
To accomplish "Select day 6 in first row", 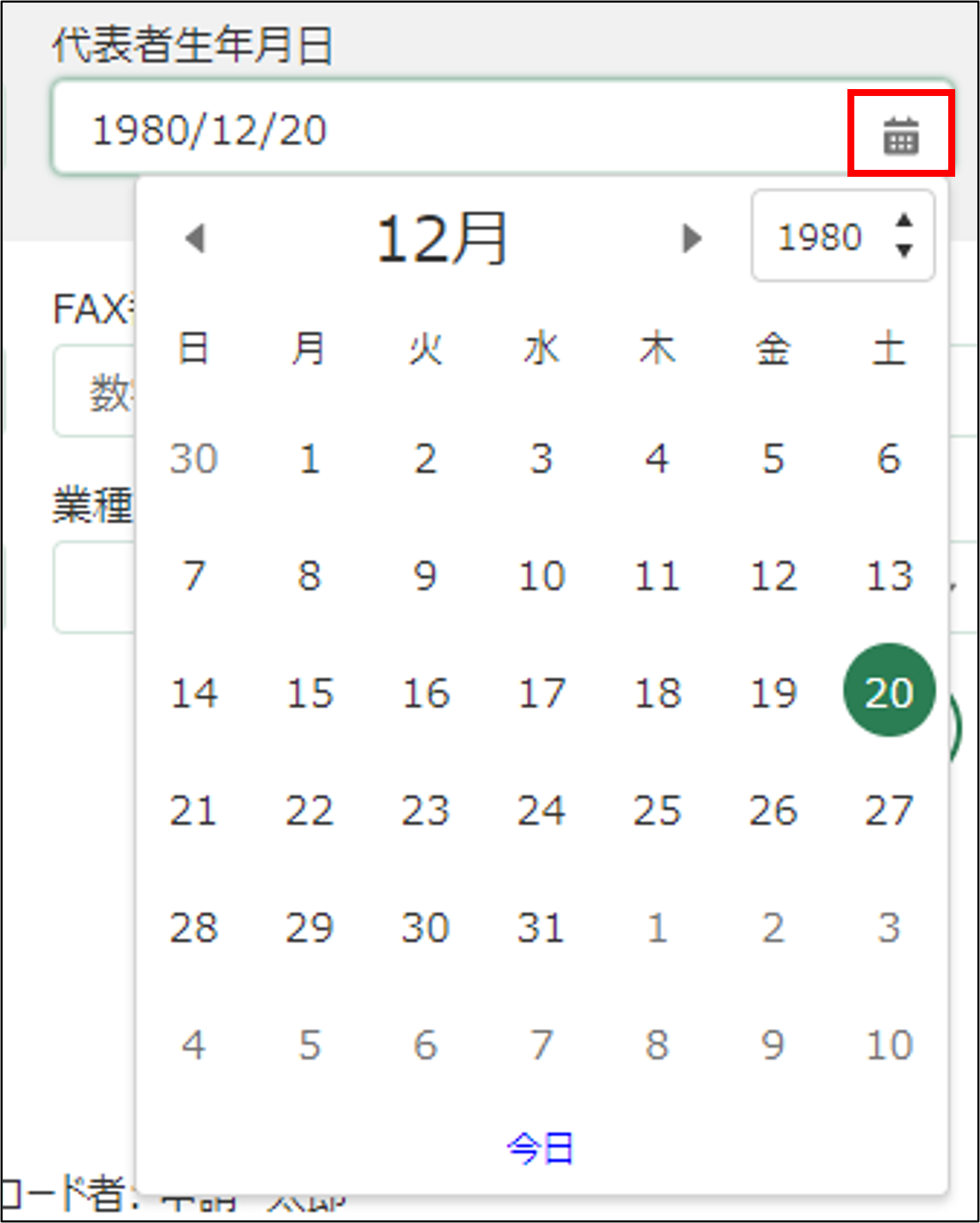I will pos(889,459).
